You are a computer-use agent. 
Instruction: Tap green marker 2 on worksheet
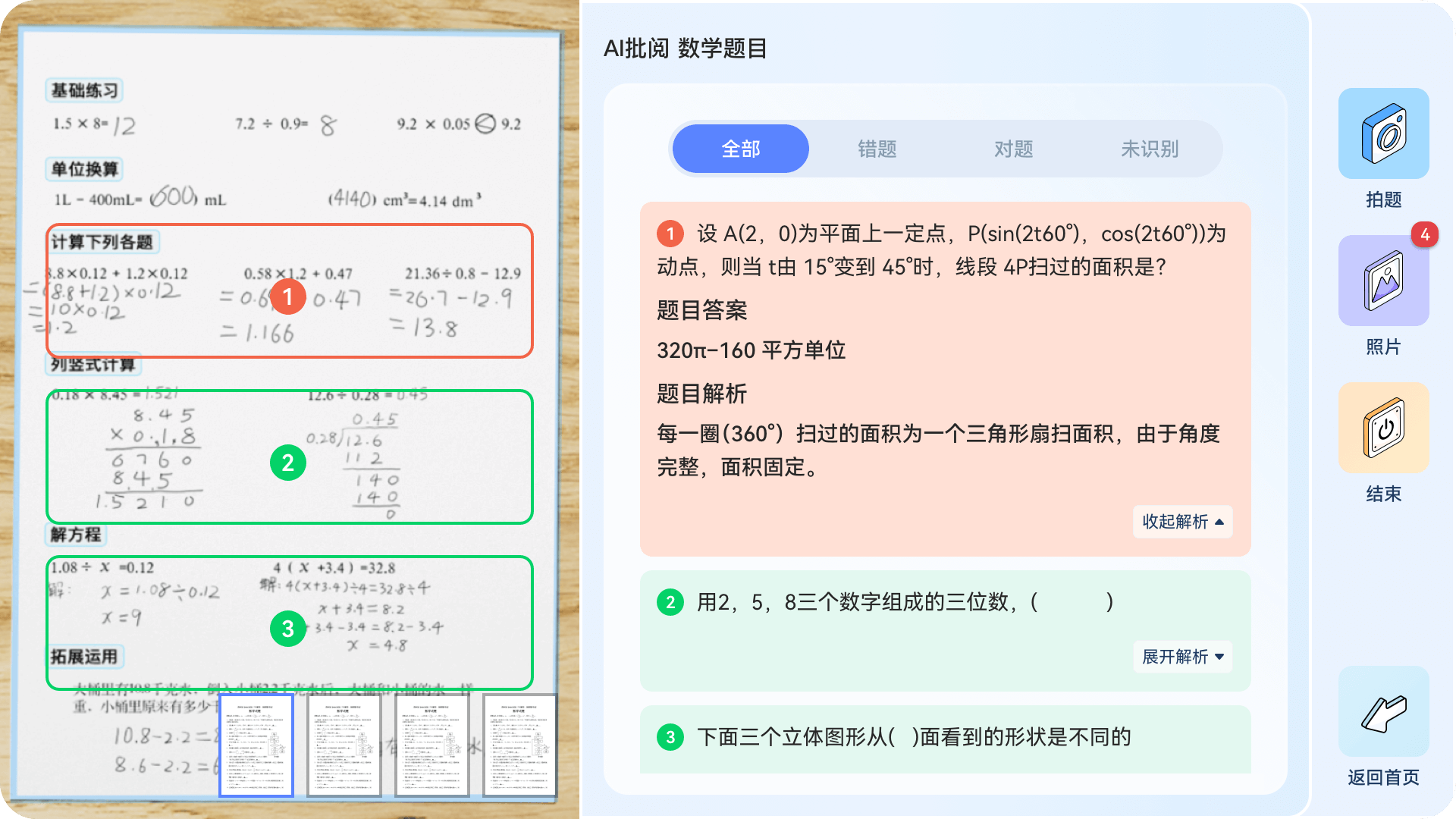pos(288,463)
